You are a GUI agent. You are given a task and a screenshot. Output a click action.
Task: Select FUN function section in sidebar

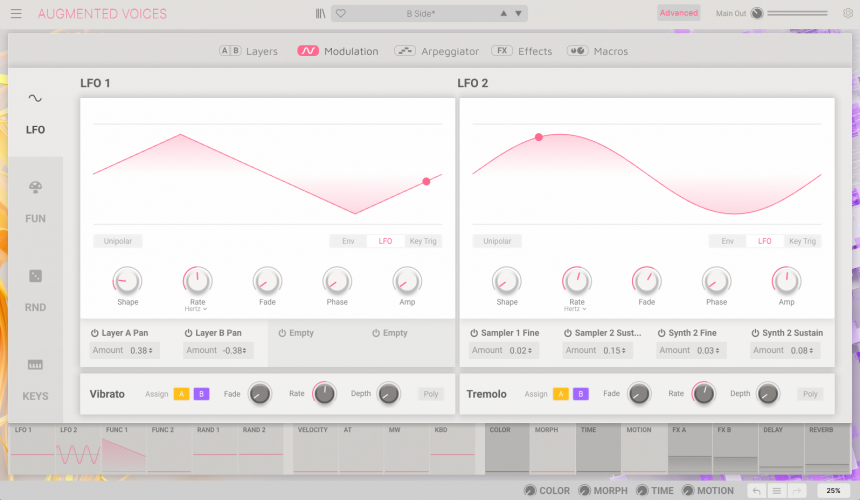click(x=35, y=202)
